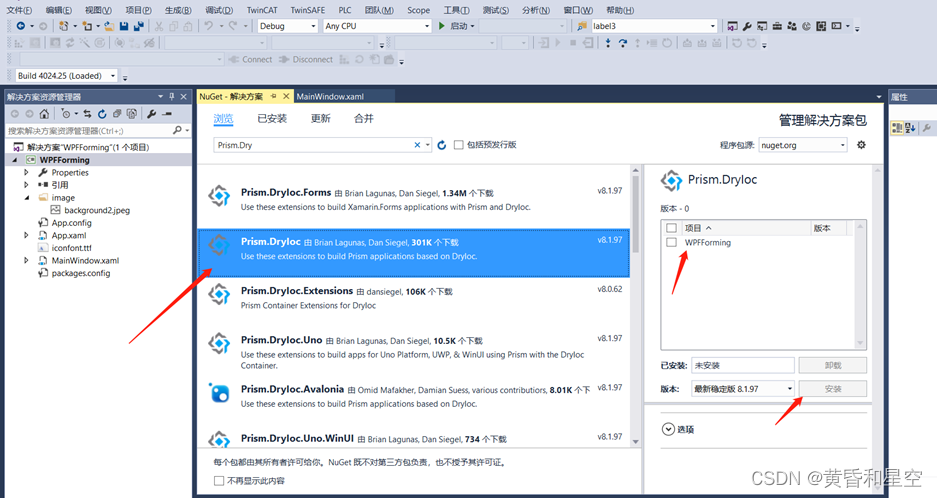The image size is (937, 498).
Task: Toggle the do-not-show-again checkbox
Action: click(x=219, y=481)
